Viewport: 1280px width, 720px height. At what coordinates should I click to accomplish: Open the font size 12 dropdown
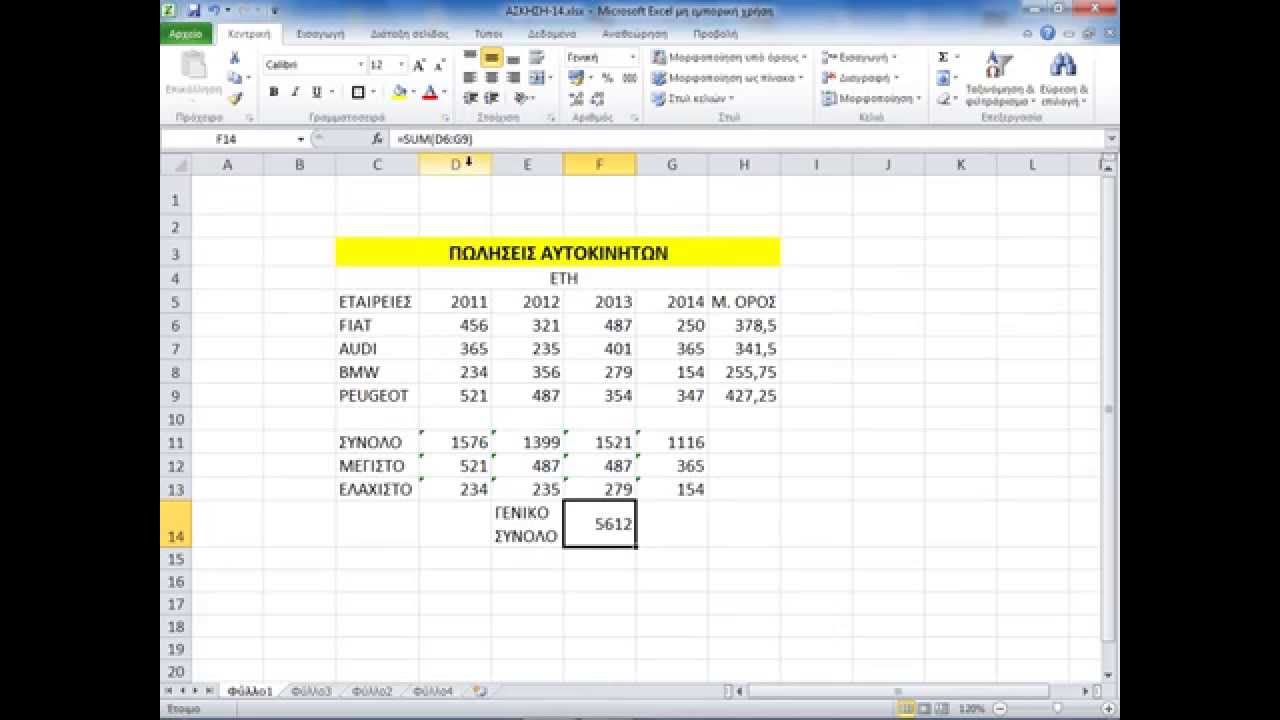coord(401,65)
